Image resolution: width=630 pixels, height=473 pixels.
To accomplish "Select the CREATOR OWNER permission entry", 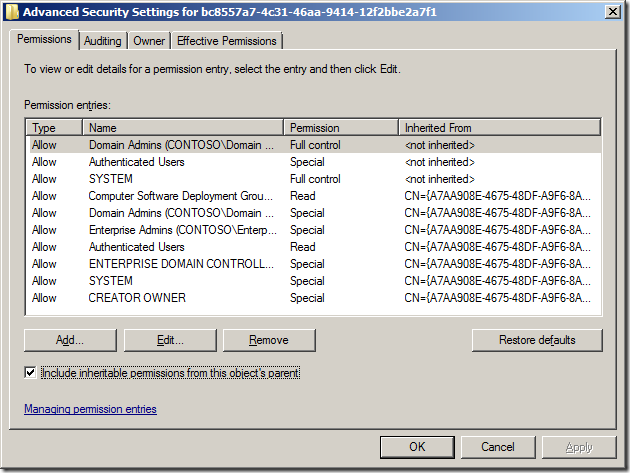I will pos(137,298).
